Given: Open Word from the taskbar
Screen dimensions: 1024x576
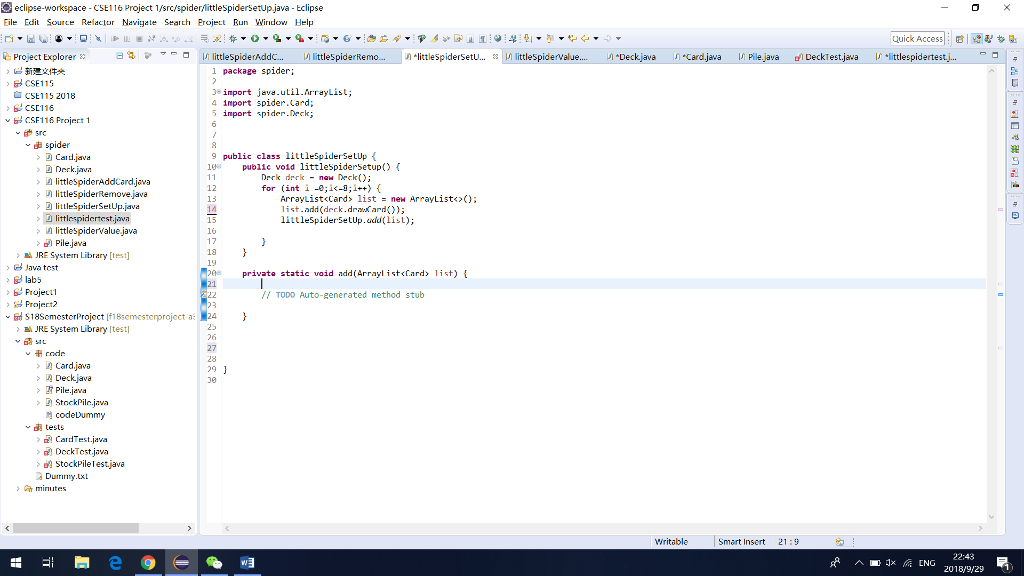Looking at the screenshot, I should pos(247,562).
